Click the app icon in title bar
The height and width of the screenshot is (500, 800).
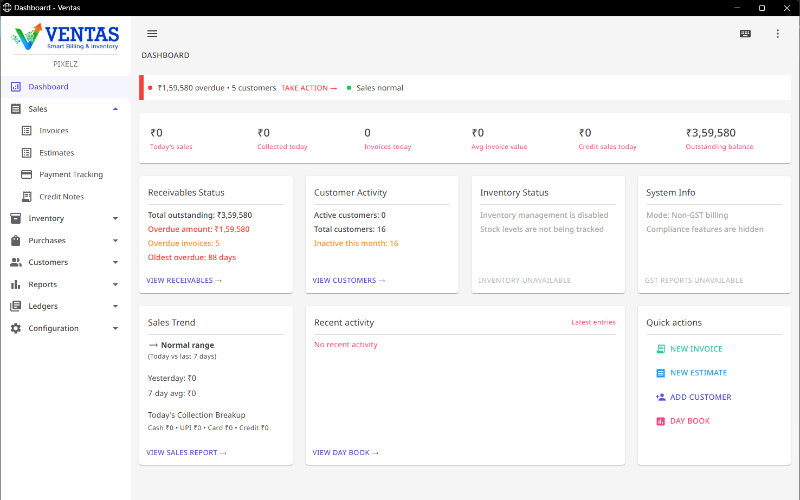(7, 8)
